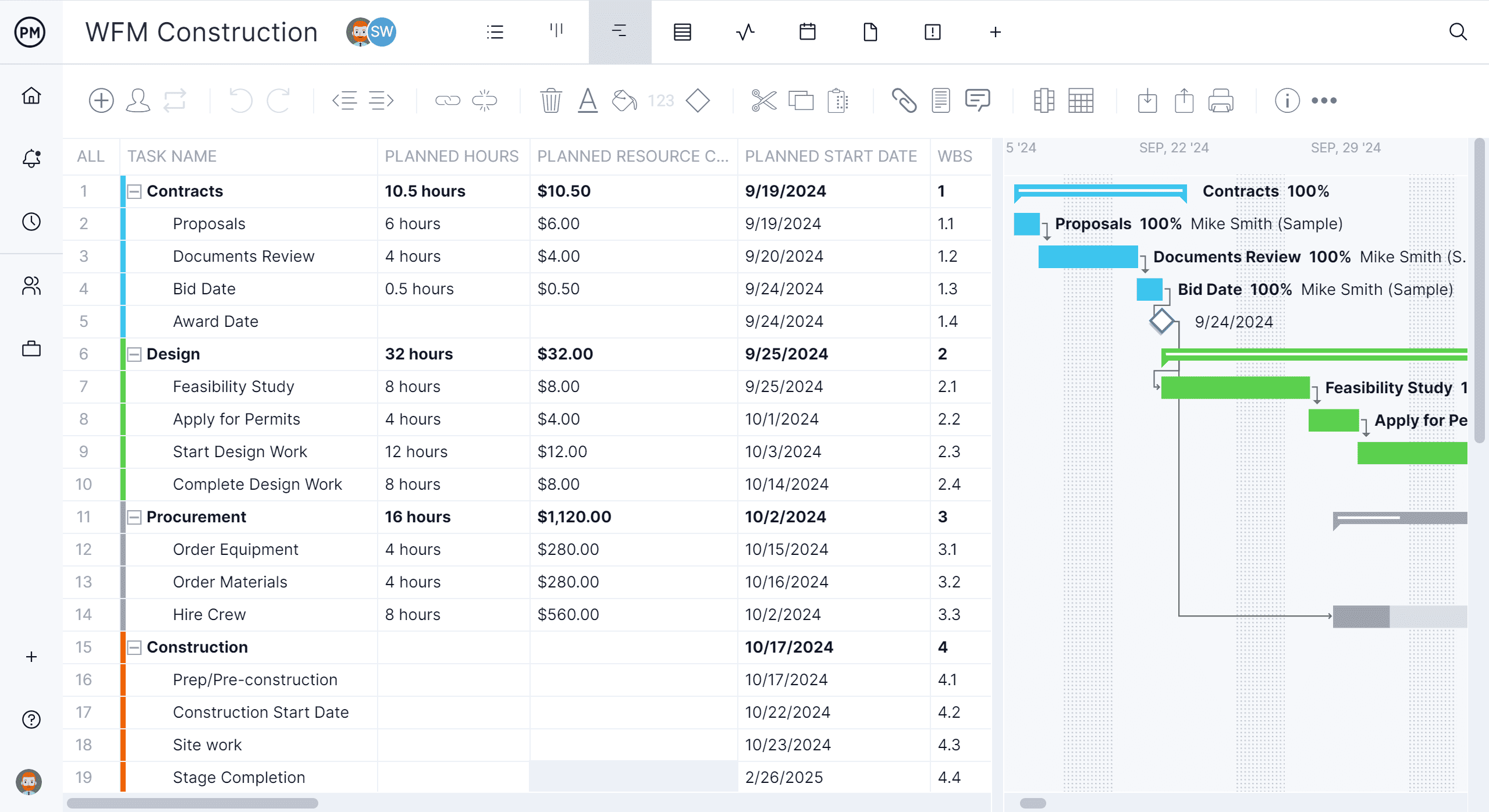
Task: Open the print icon in the toolbar
Action: click(x=1220, y=100)
